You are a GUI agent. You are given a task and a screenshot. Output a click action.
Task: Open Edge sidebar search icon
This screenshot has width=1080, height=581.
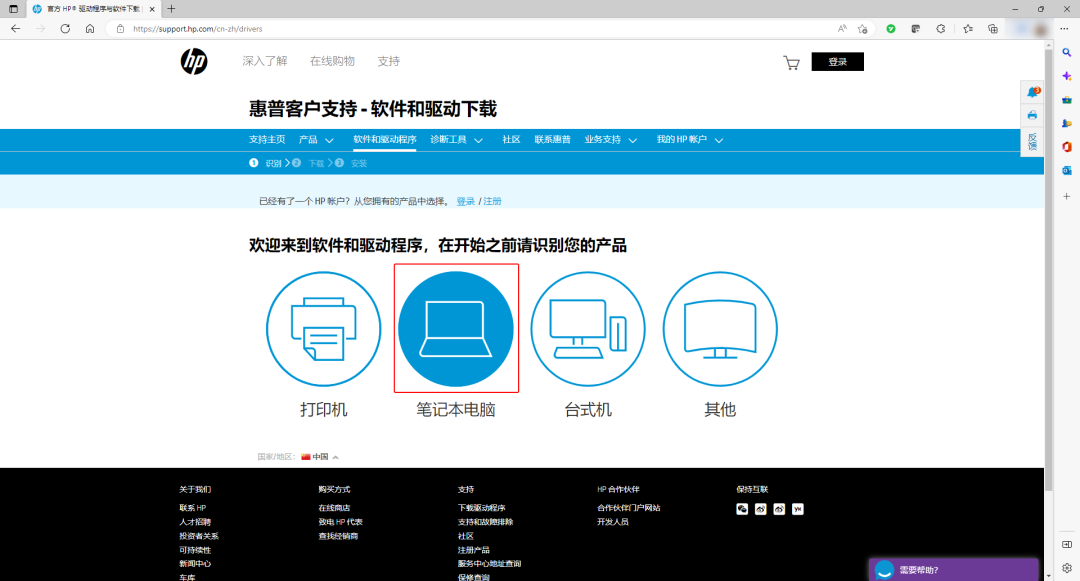point(1067,52)
